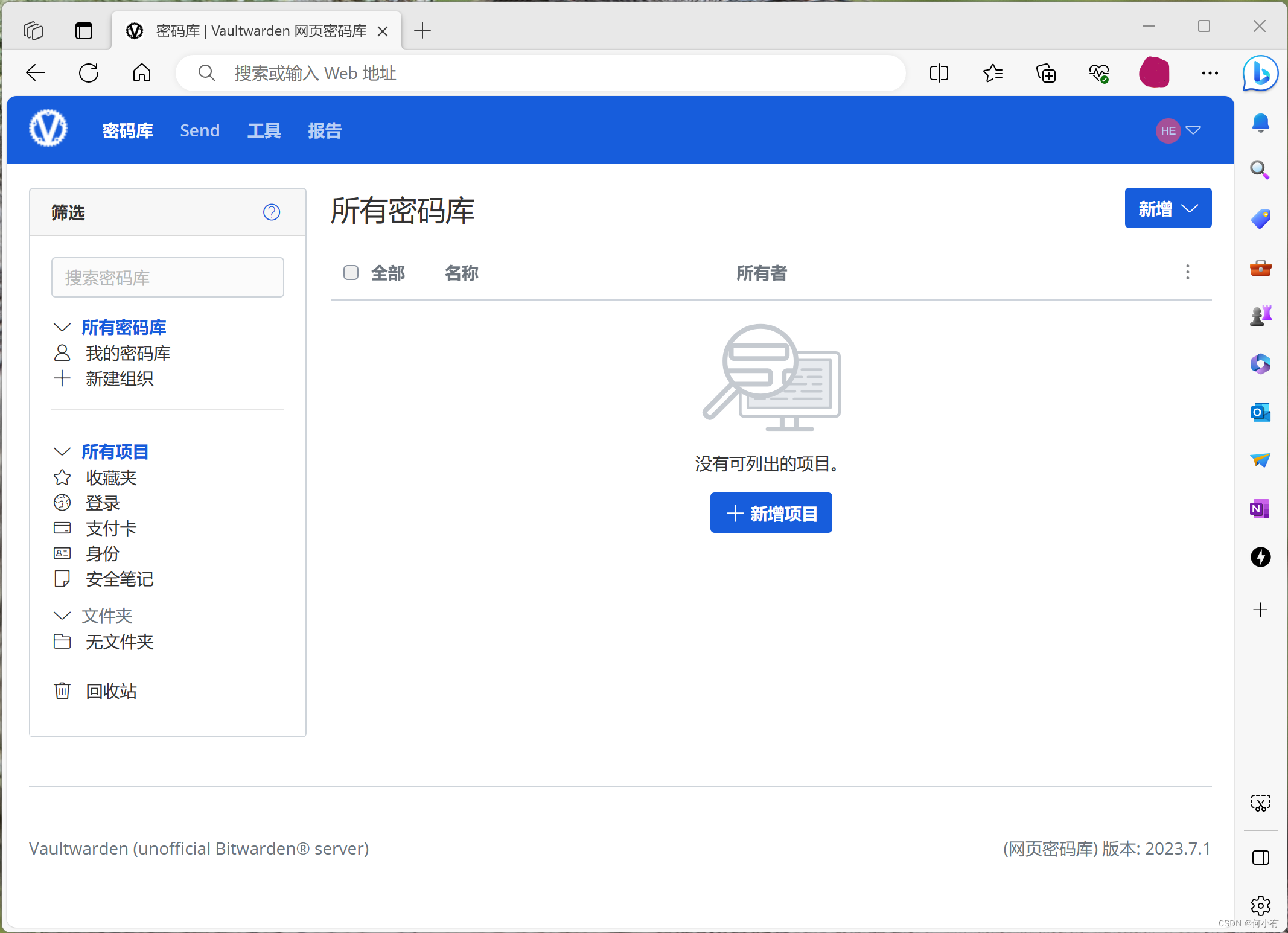
Task: Switch to the Send tab
Action: tap(200, 130)
